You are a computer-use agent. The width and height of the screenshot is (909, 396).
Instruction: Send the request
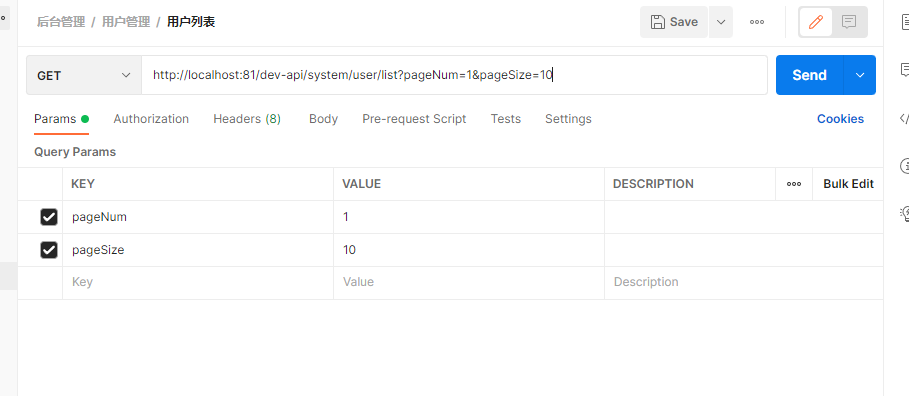click(x=809, y=75)
